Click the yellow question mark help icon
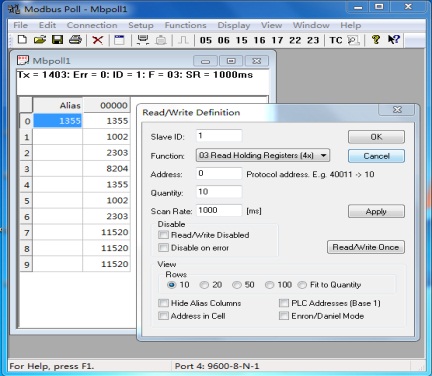Viewport: 432px width, 376px height. coord(376,40)
